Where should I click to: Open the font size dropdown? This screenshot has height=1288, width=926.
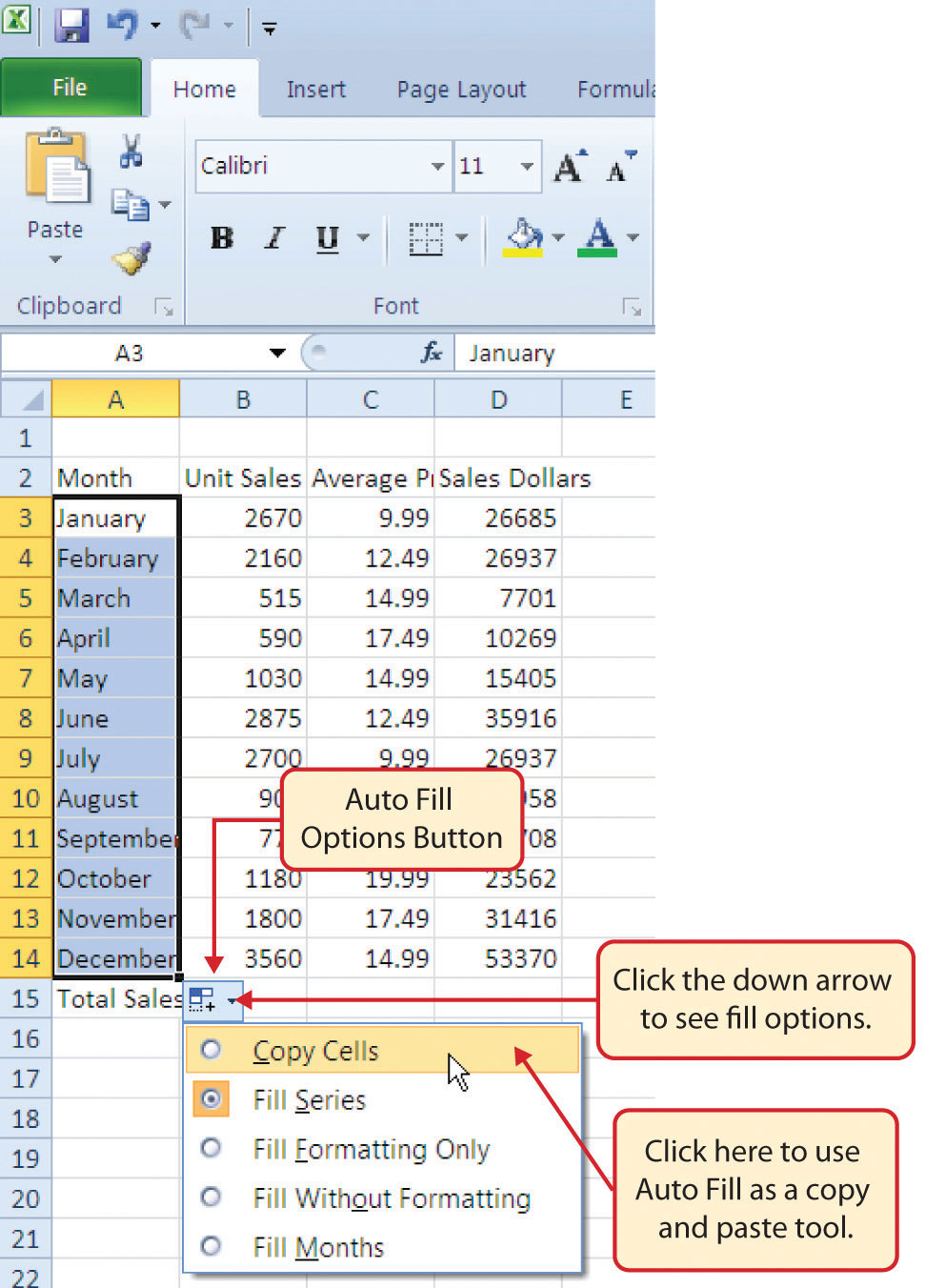point(527,166)
